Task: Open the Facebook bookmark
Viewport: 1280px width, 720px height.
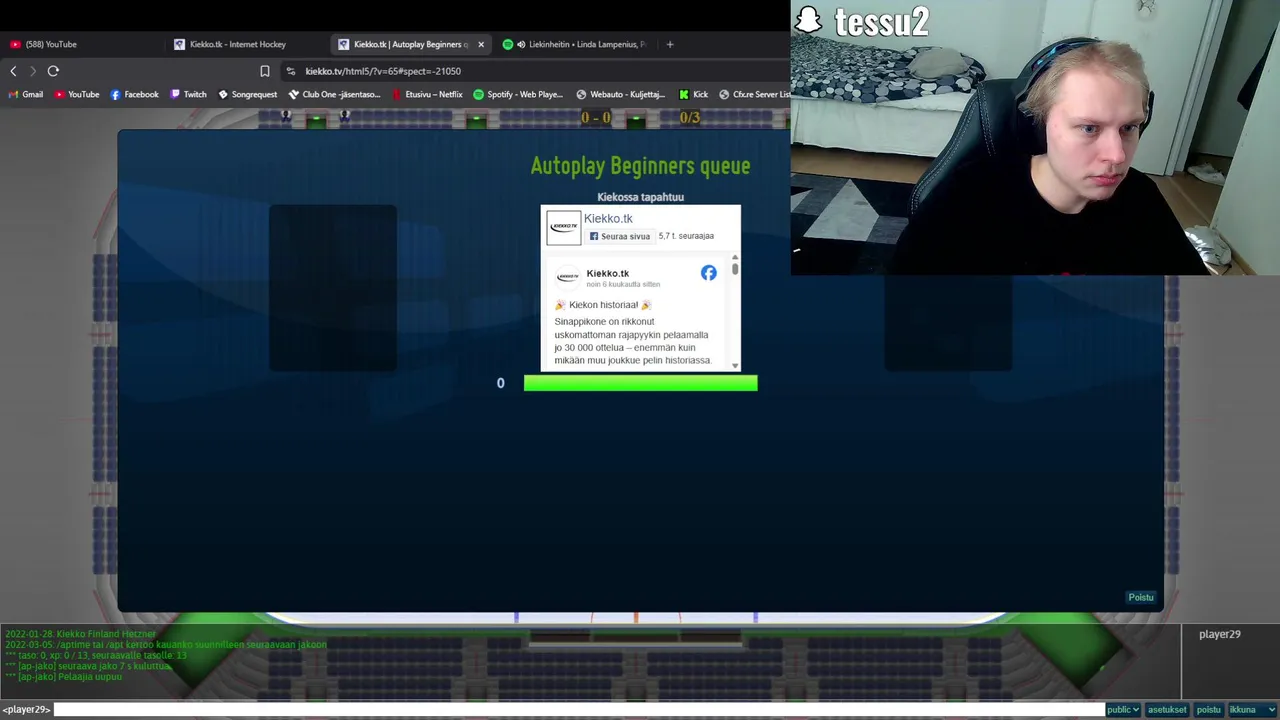Action: [134, 94]
